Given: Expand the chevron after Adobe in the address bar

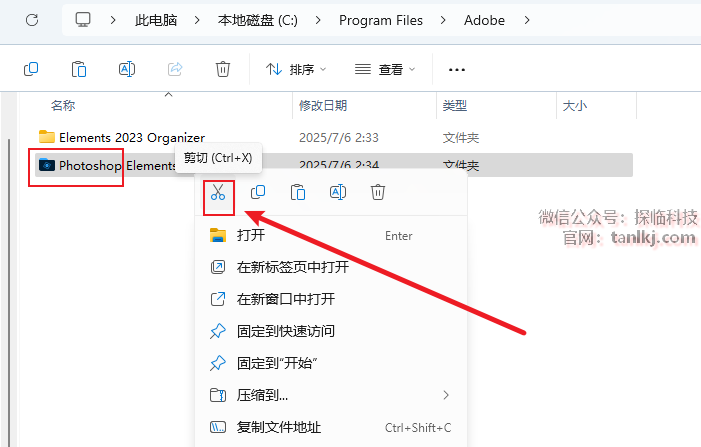Looking at the screenshot, I should point(527,20).
